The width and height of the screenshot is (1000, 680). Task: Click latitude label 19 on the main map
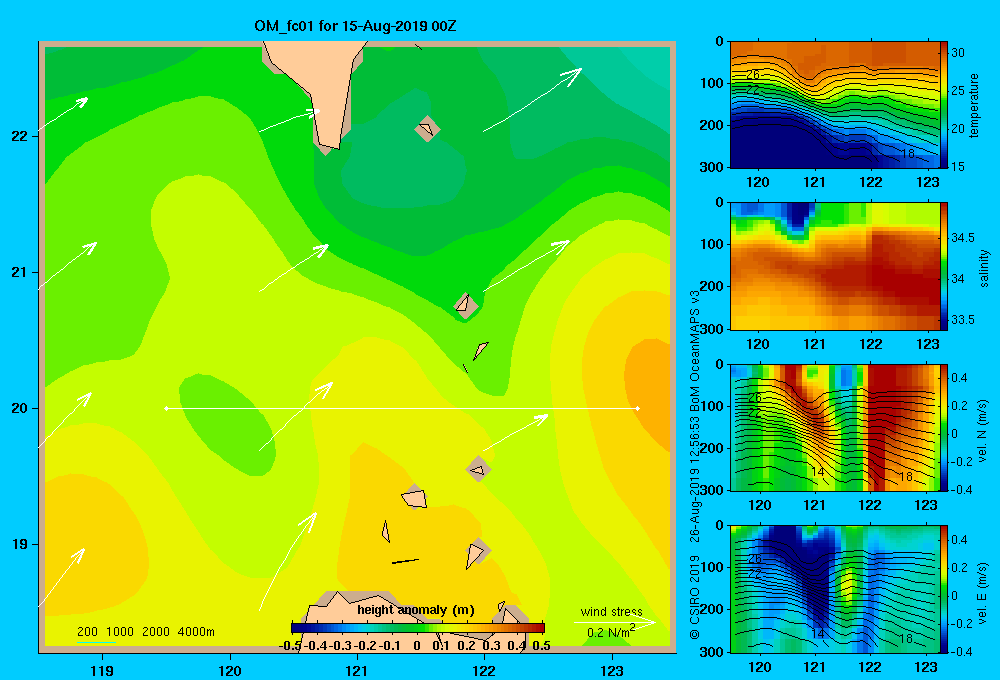coord(20,544)
